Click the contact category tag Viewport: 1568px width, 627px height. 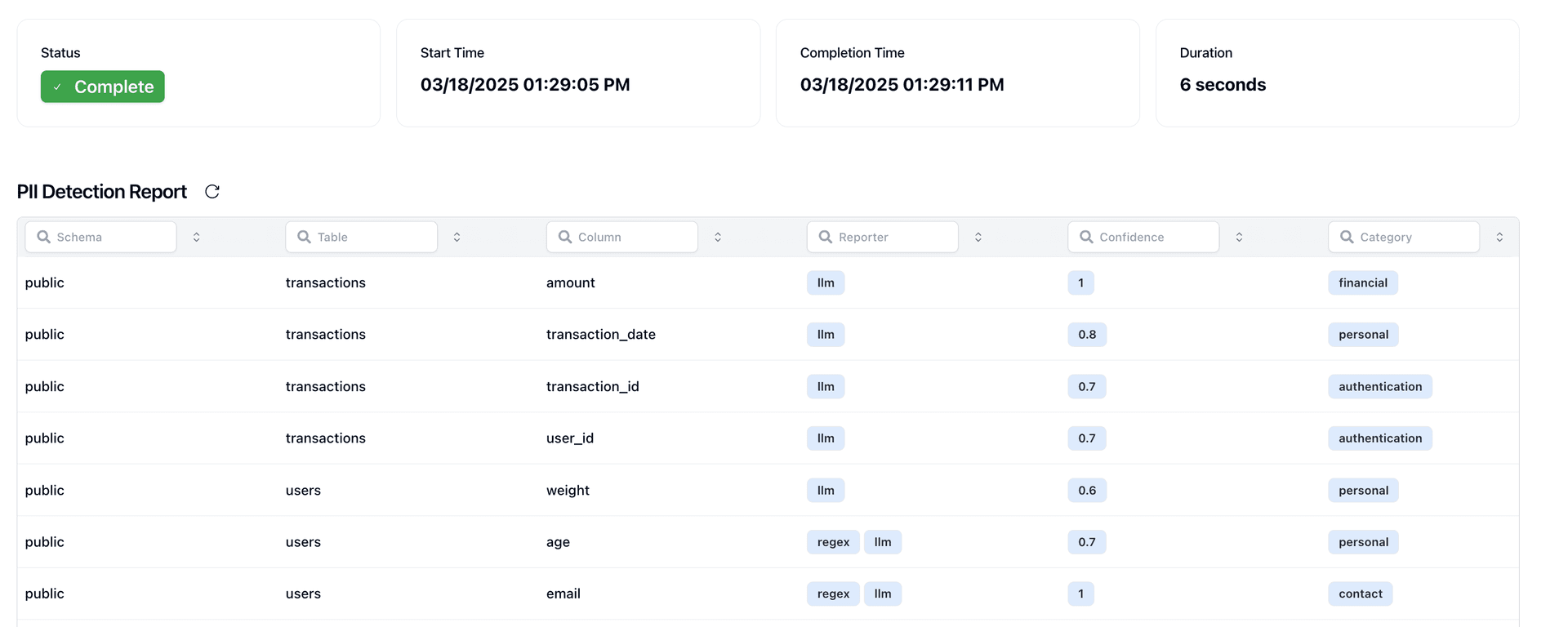coord(1361,594)
